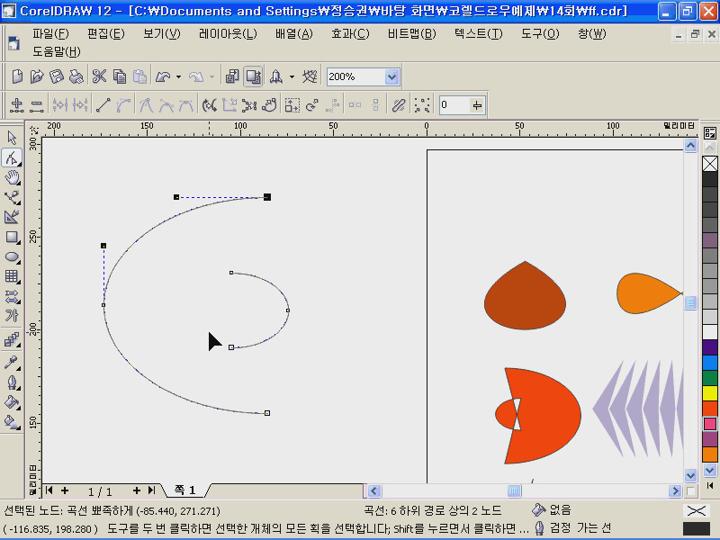Screen dimensions: 720x540
Task: Select the Smart Drawing tool
Action: (x=12, y=217)
